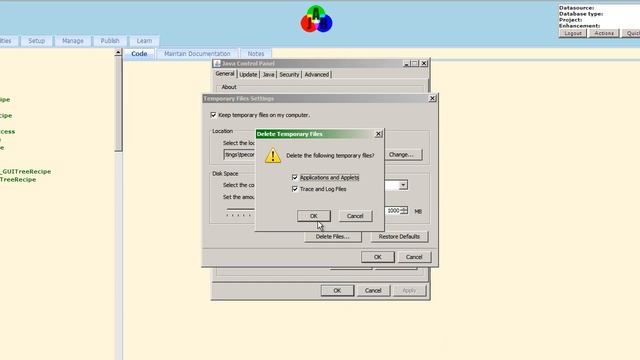Select the Code tab
The width and height of the screenshot is (640, 360).
(139, 54)
